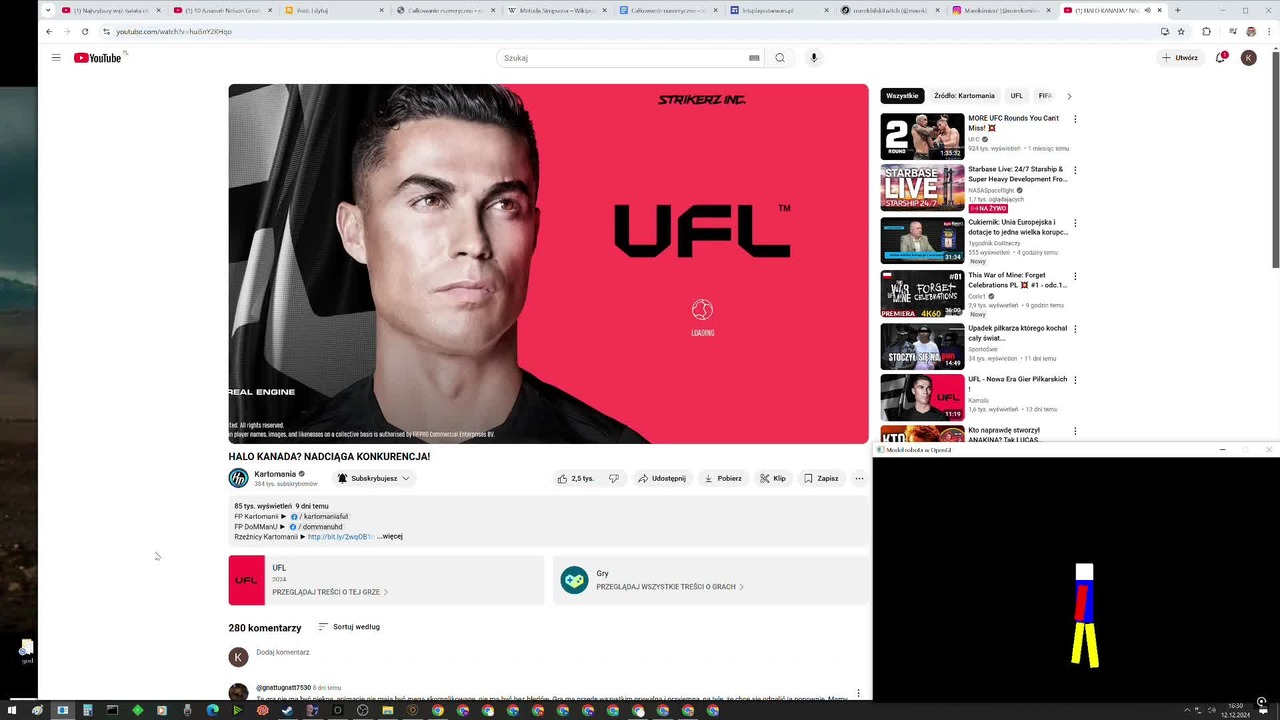1280x720 pixels.
Task: Open the browser three-dot menu
Action: 1269,31
